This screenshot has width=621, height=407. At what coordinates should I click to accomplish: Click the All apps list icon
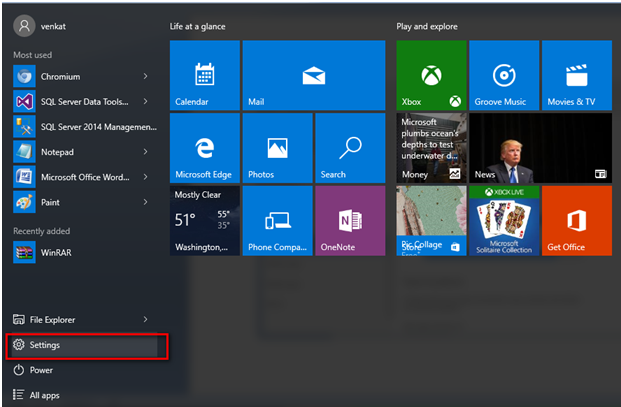pos(19,395)
